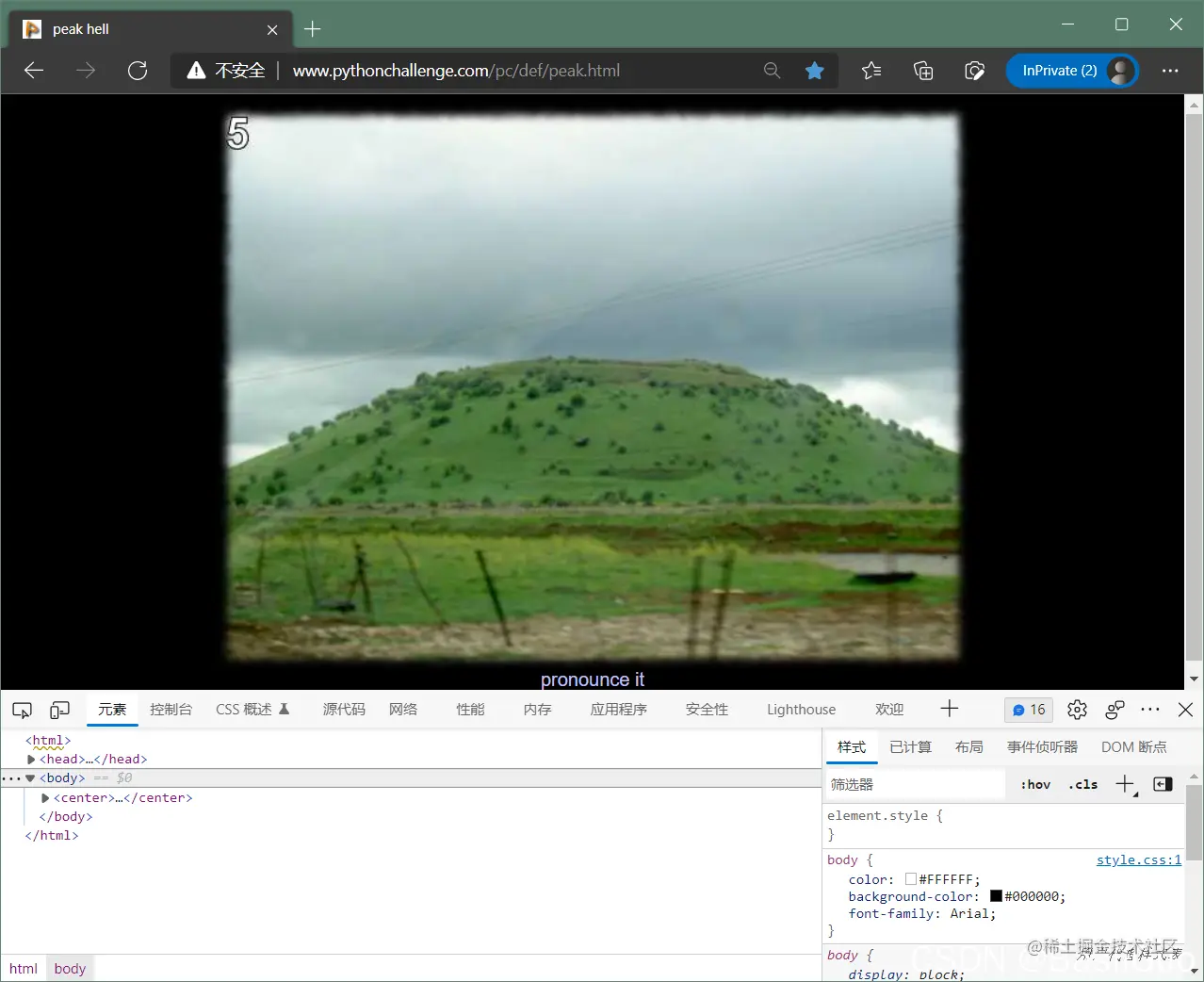Click the send feedback person icon
This screenshot has width=1204, height=982.
point(1115,710)
